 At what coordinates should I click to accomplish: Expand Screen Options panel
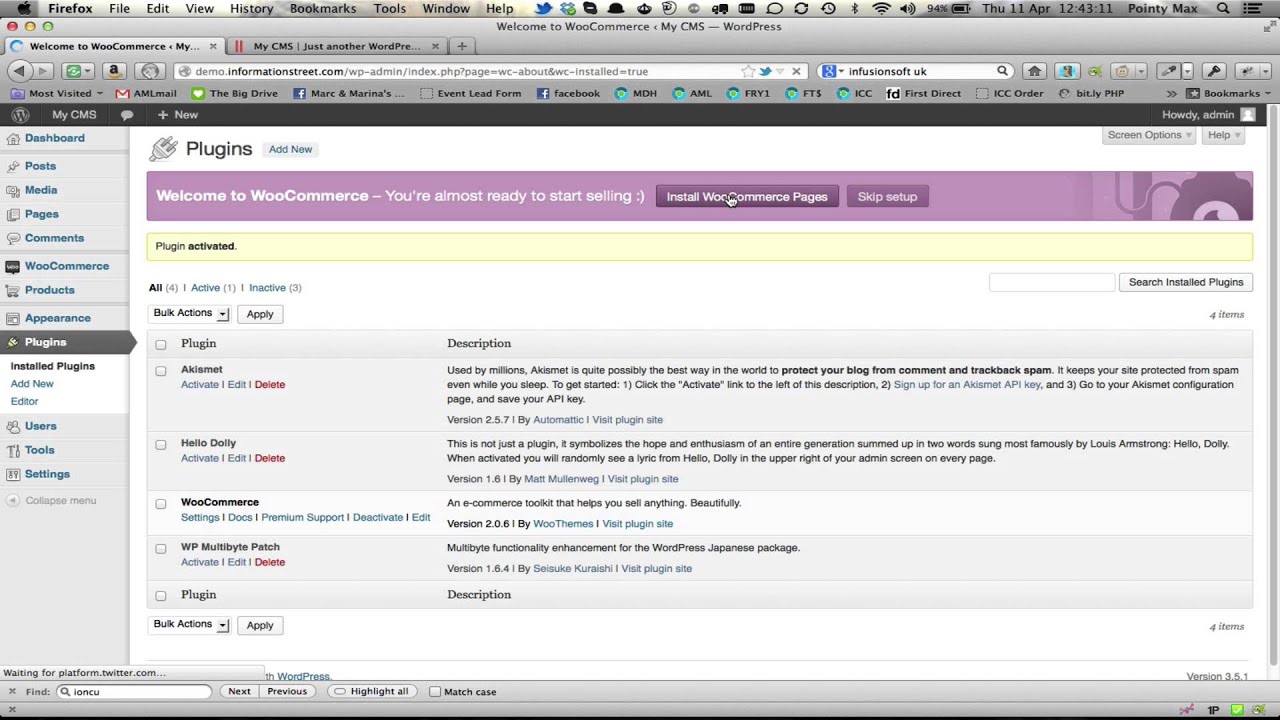[x=1149, y=135]
